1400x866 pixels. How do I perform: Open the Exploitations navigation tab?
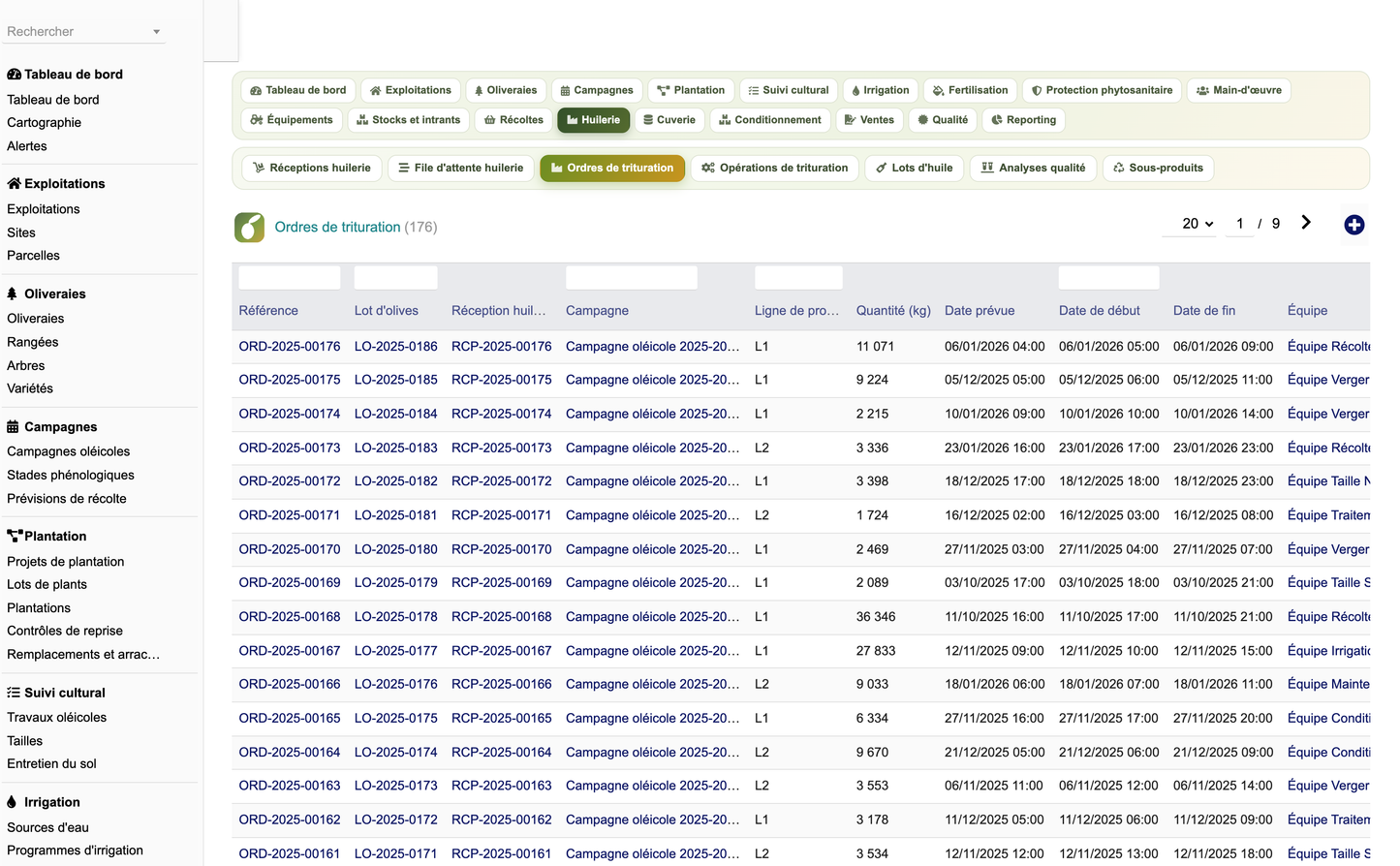[411, 90]
